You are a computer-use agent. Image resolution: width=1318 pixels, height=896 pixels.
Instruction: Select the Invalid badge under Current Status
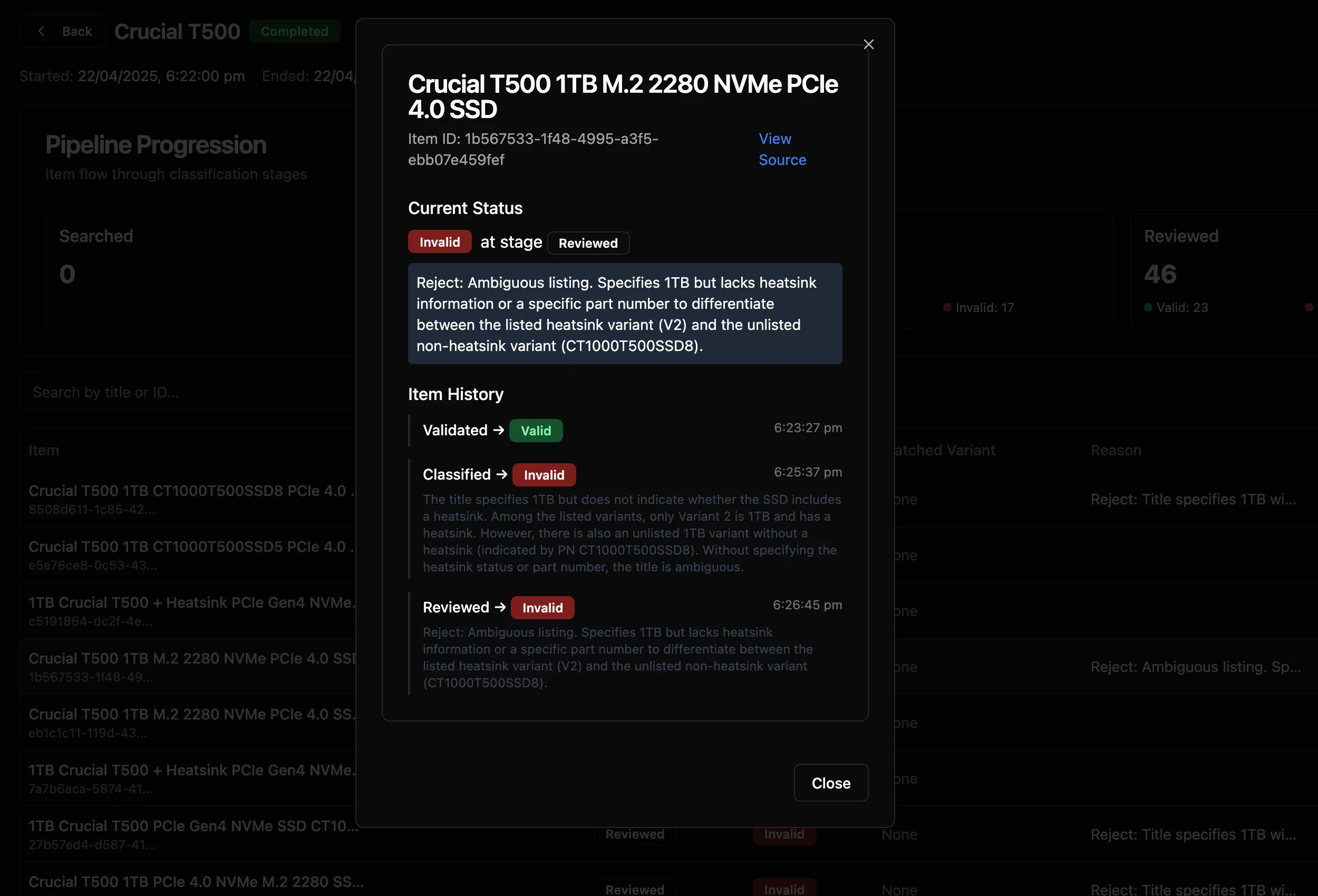(439, 241)
